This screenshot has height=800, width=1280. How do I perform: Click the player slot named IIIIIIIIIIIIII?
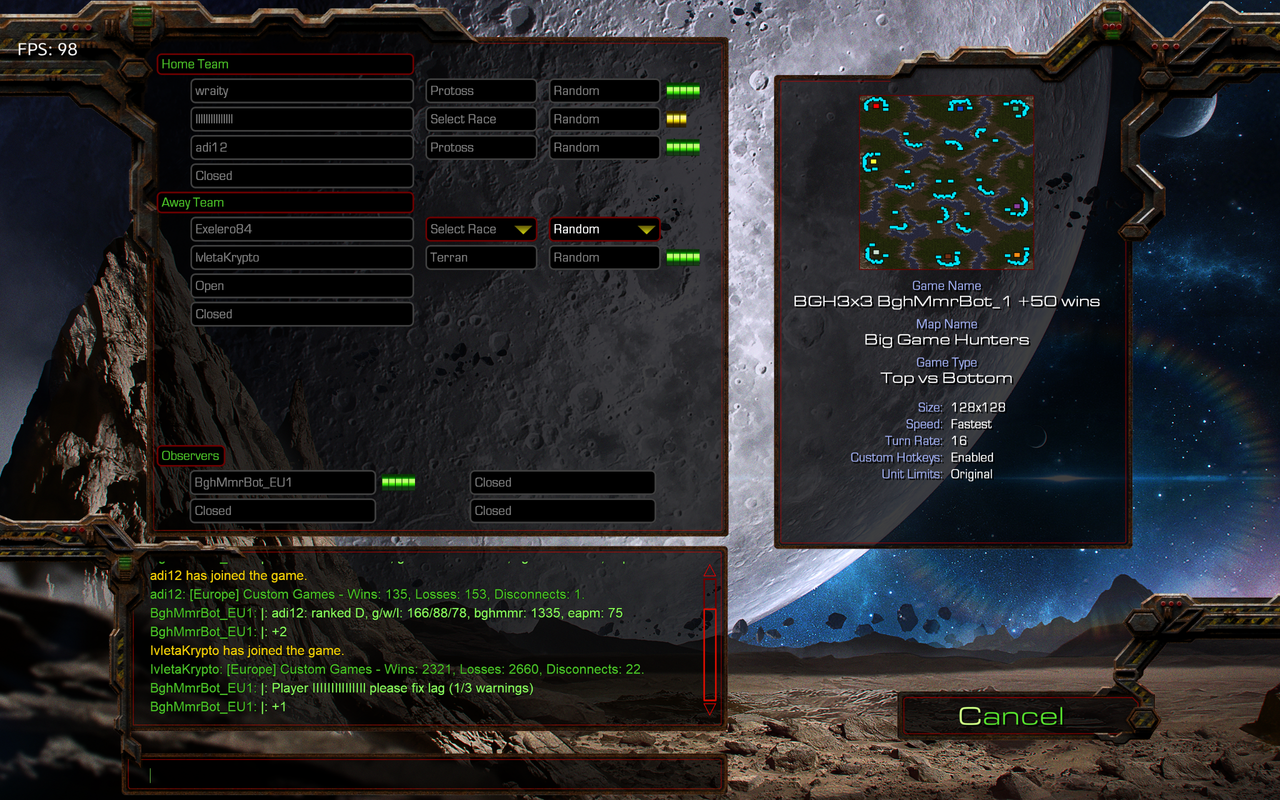pyautogui.click(x=302, y=119)
